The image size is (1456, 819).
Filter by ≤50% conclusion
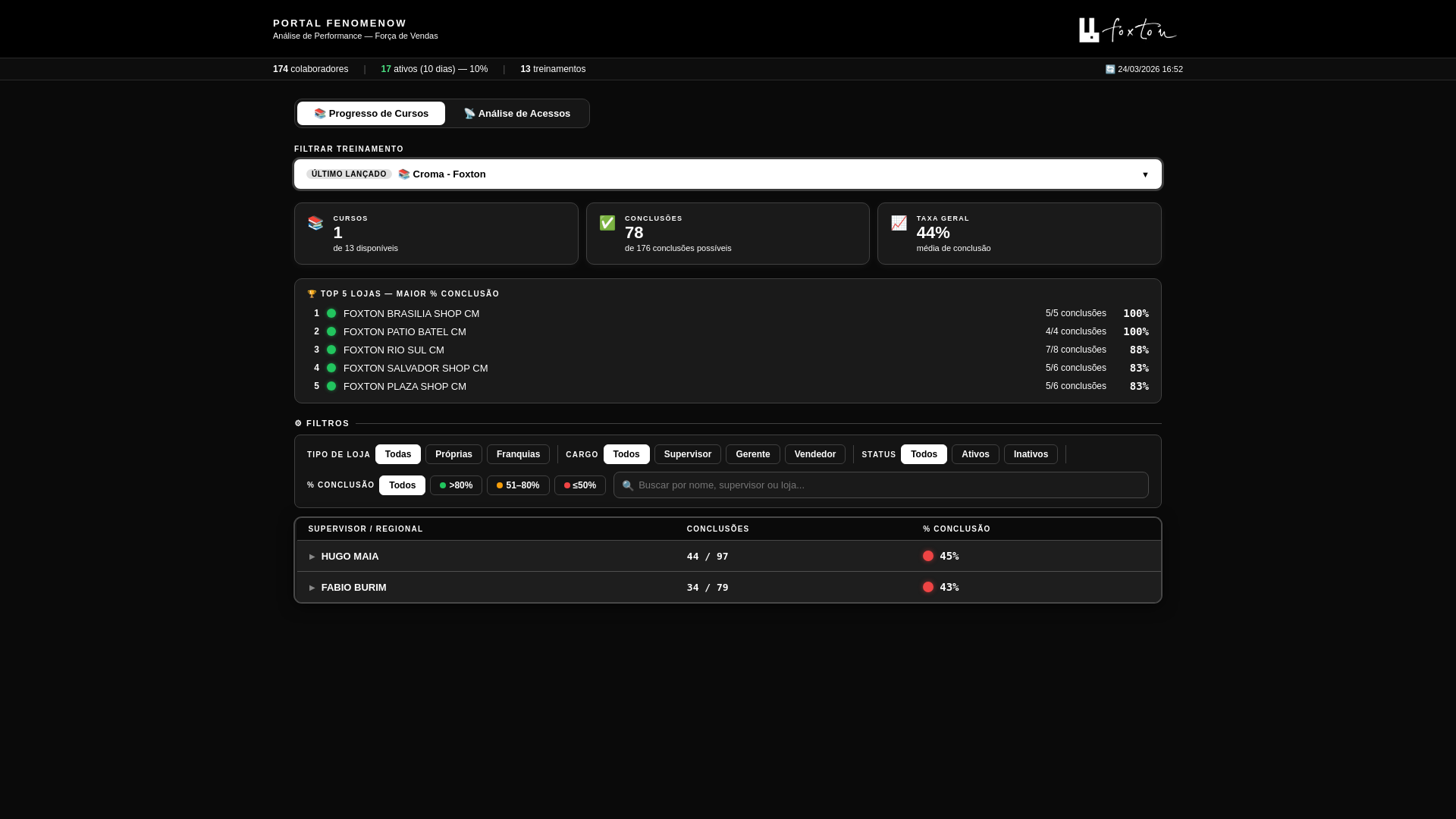(580, 485)
